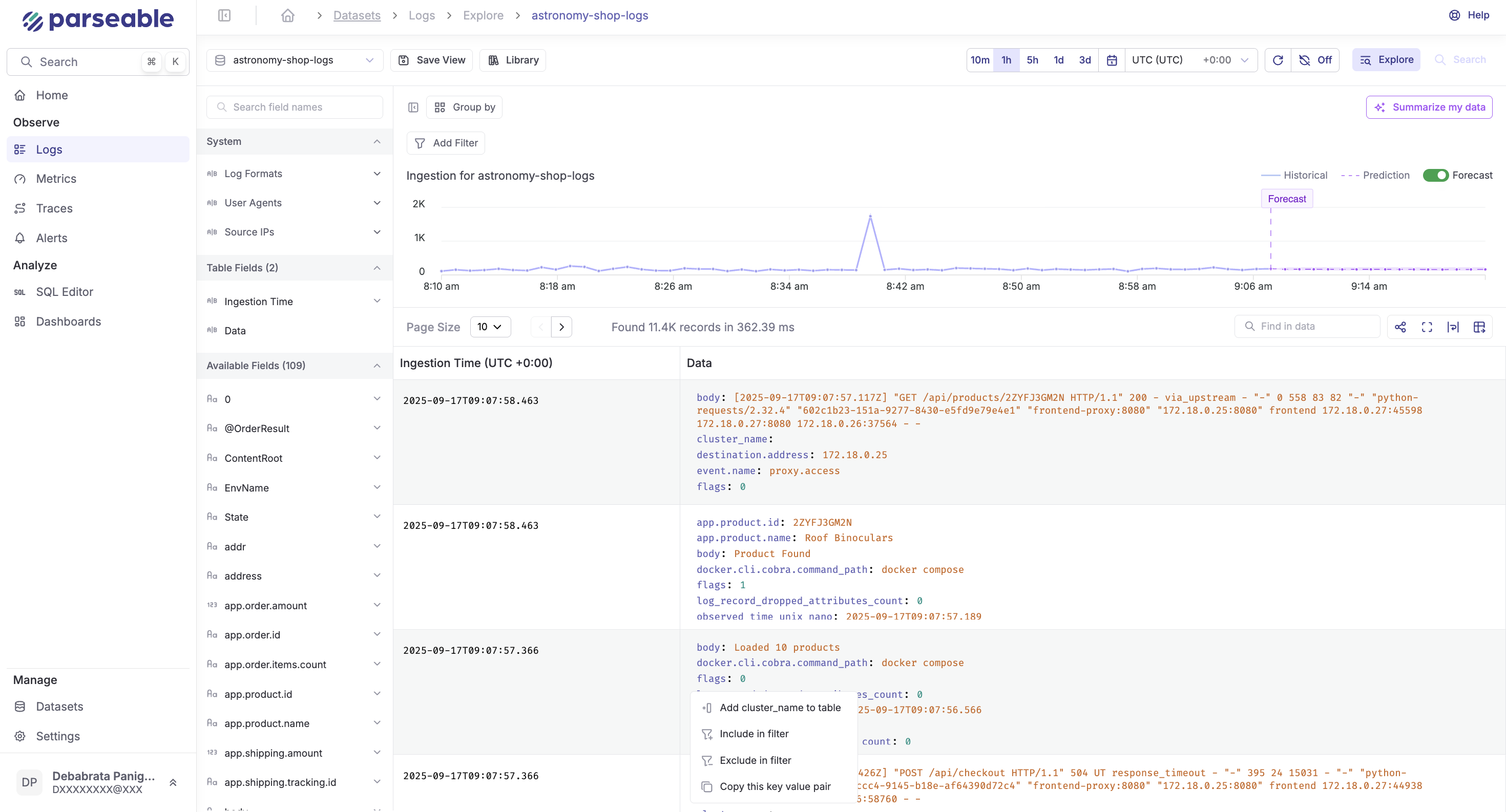Click value proxy.access in first row
Image resolution: width=1506 pixels, height=812 pixels.
click(804, 472)
